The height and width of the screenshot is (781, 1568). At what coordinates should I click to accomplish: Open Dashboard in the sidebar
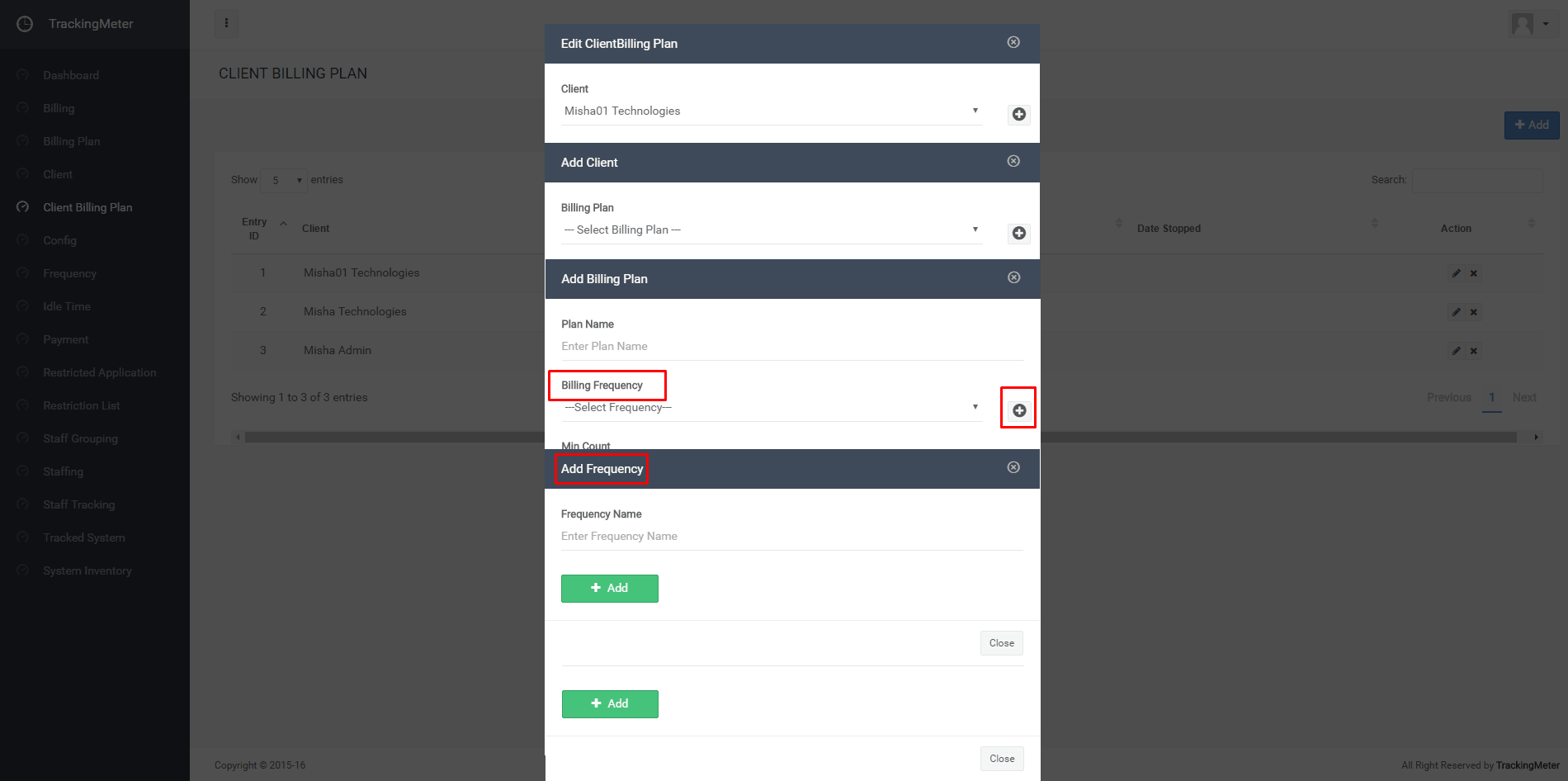[71, 75]
